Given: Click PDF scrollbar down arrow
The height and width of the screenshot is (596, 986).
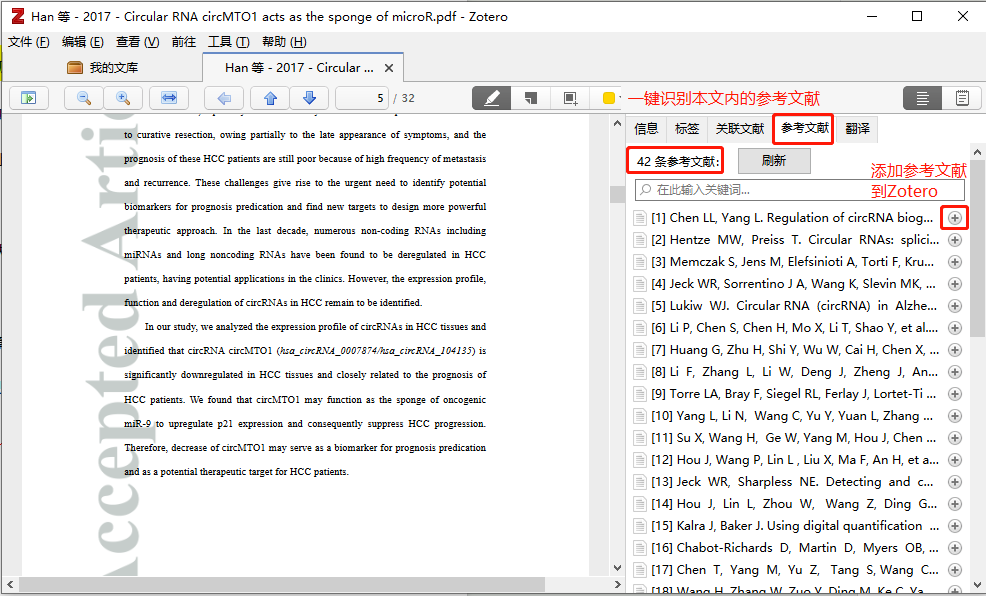Looking at the screenshot, I should (618, 568).
